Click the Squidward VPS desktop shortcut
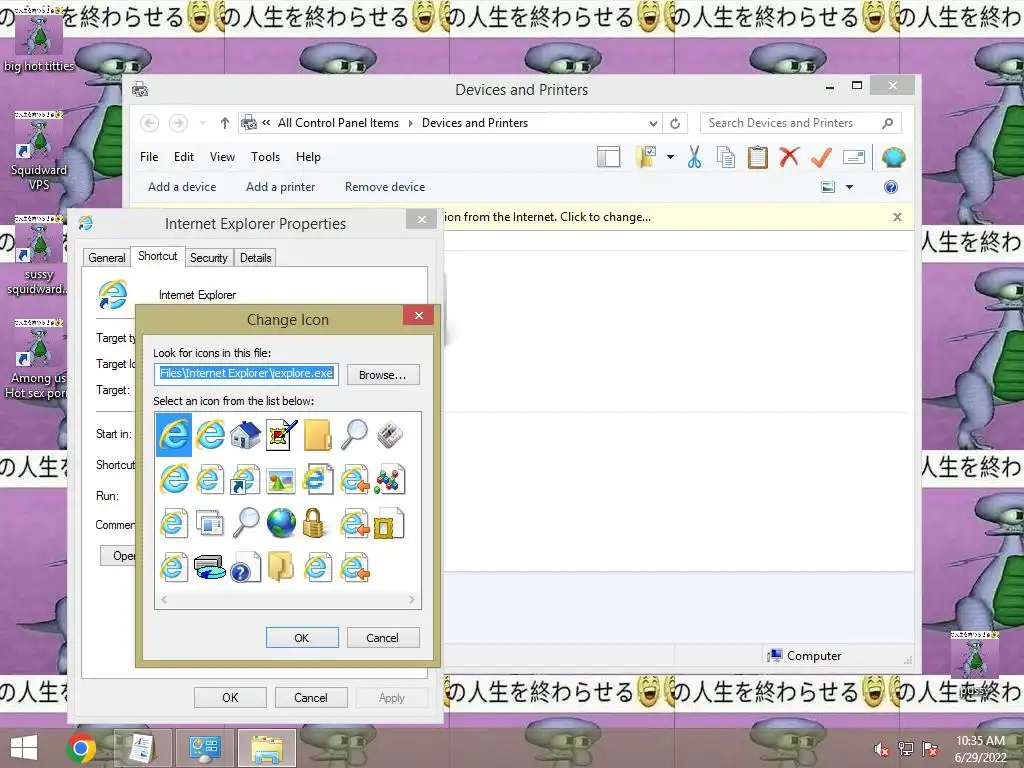The height and width of the screenshot is (768, 1024). 39,152
